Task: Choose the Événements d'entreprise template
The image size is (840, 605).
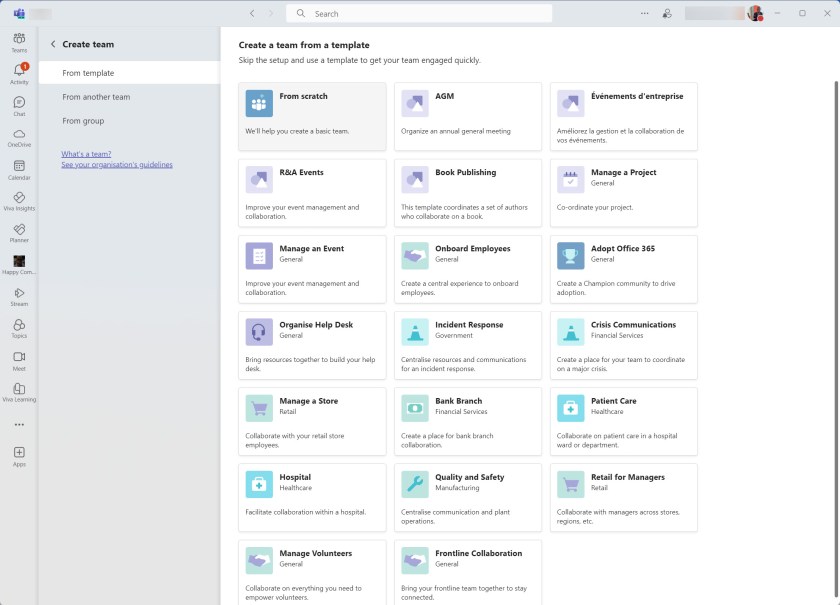Action: (x=624, y=116)
